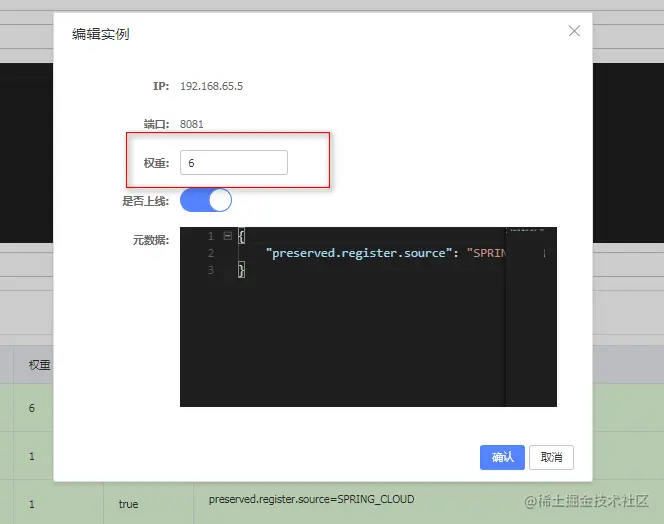Cancel editing with the 取消 button
Viewport: 664px width, 524px height.
click(551, 457)
